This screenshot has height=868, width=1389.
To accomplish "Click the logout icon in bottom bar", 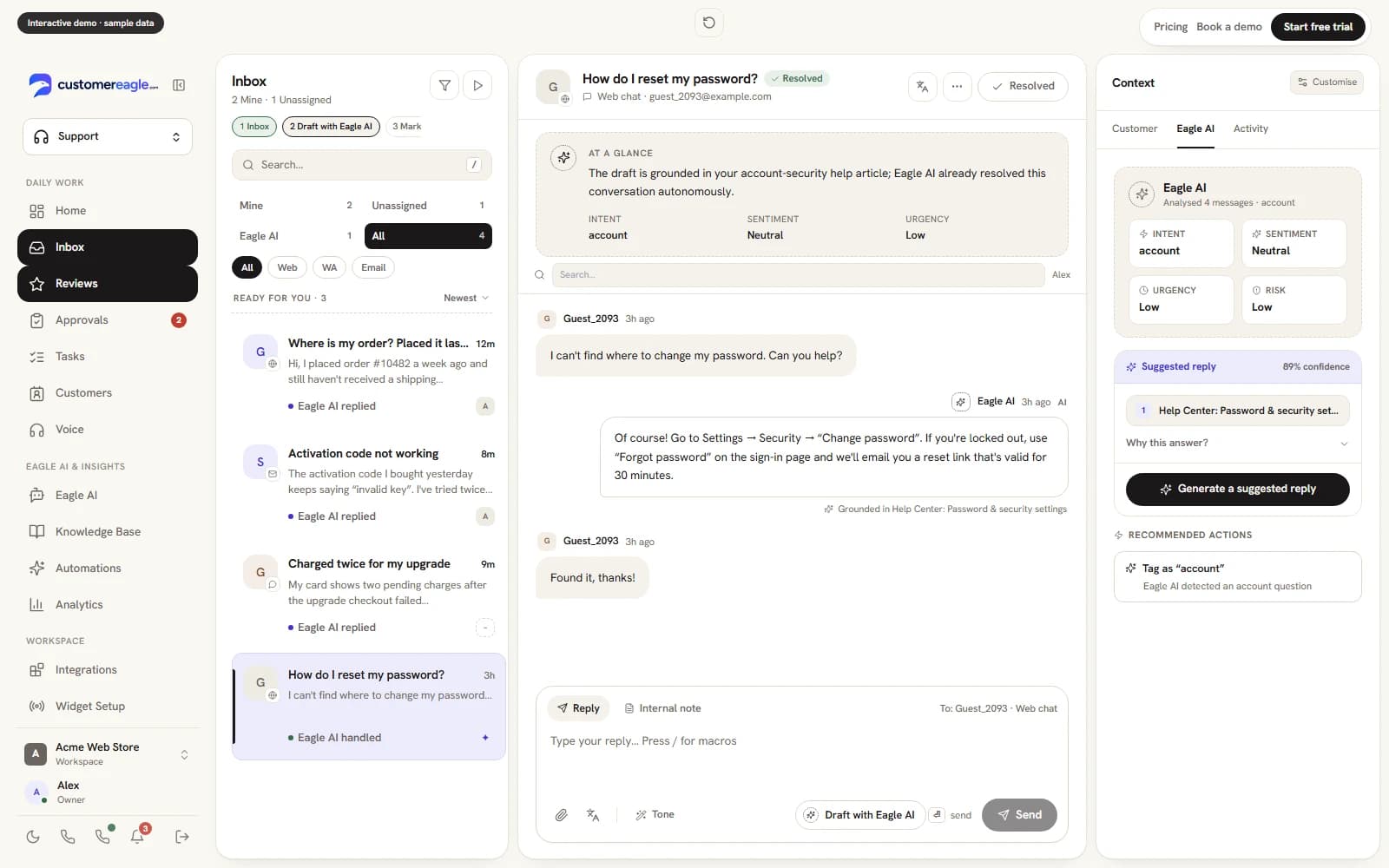I will point(182,837).
